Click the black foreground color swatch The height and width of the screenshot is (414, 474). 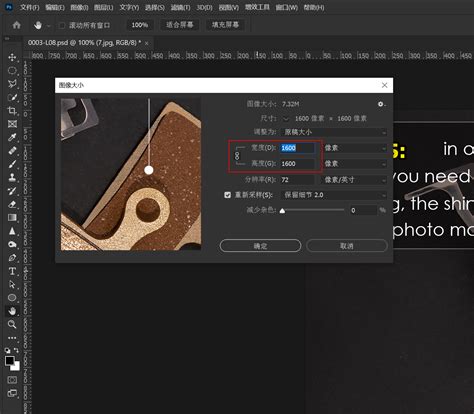[x=9, y=361]
